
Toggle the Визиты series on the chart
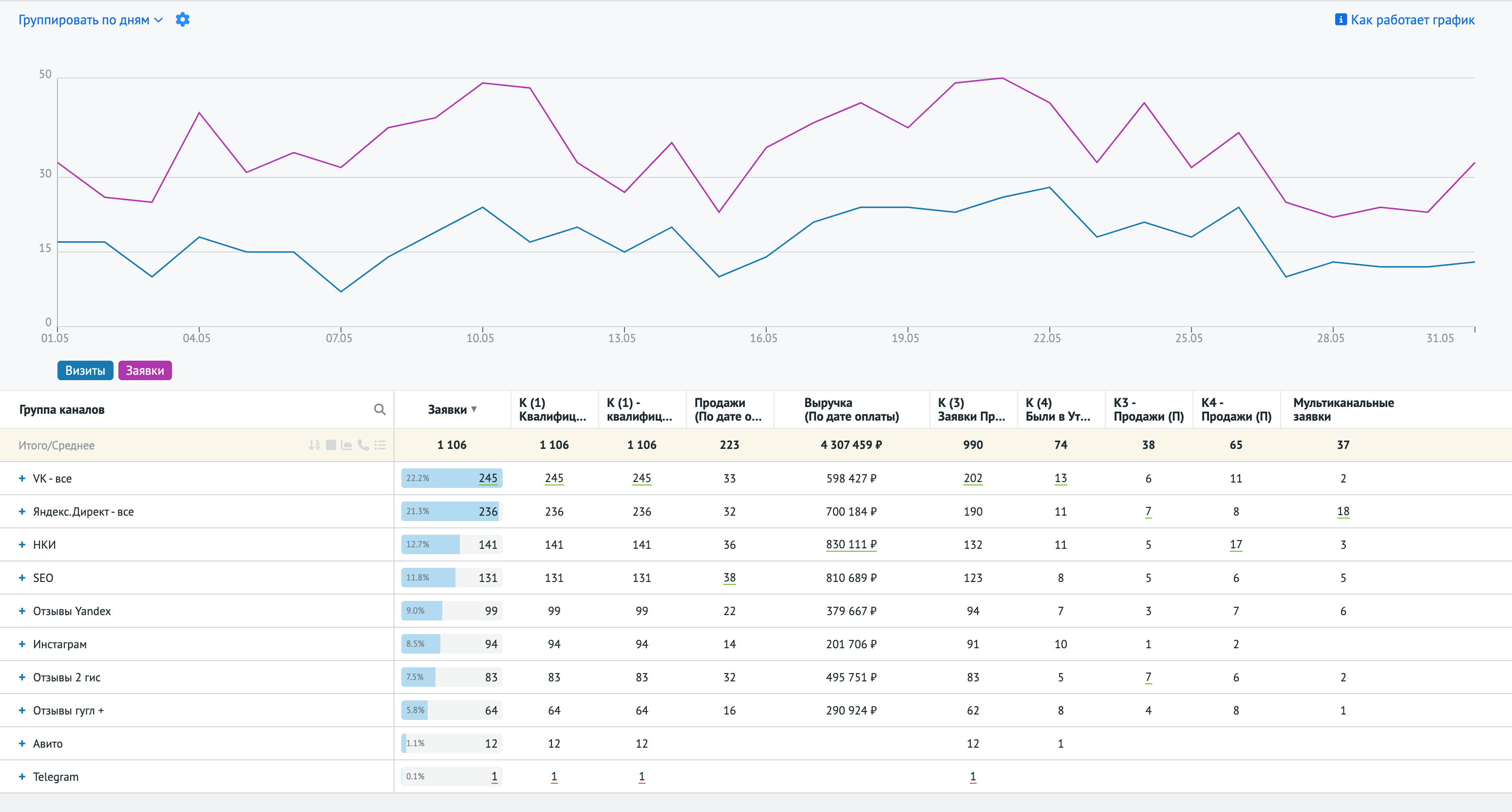[85, 370]
